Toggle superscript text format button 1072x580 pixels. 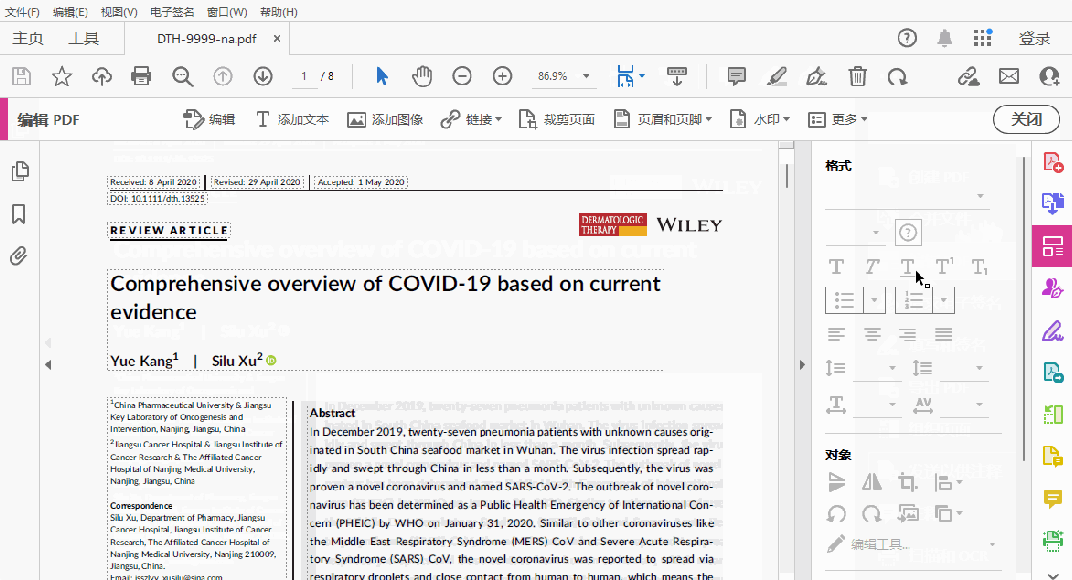pyautogui.click(x=944, y=266)
